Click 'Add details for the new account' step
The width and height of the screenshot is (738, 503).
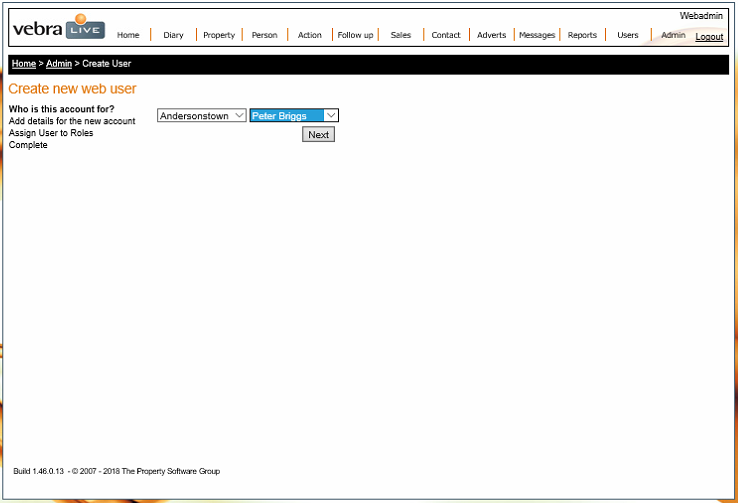[72, 121]
